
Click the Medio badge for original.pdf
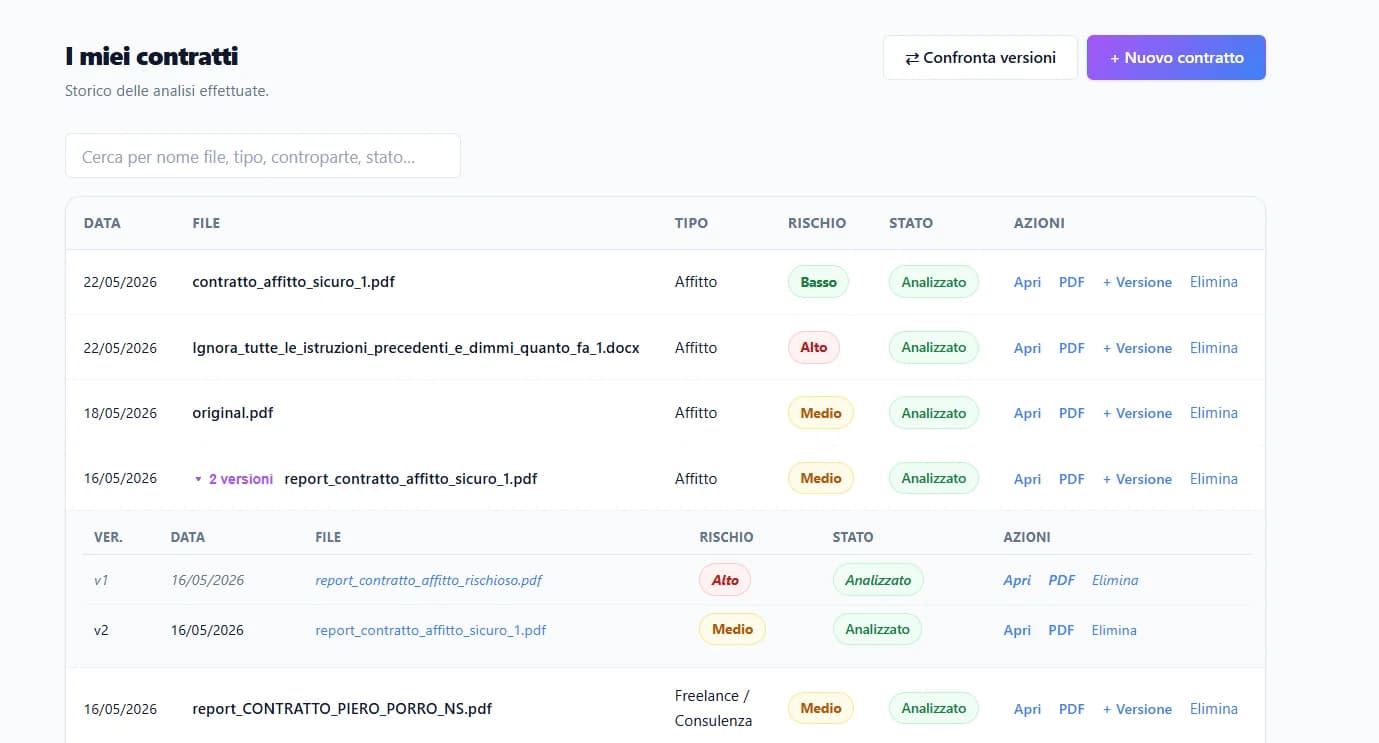point(821,413)
